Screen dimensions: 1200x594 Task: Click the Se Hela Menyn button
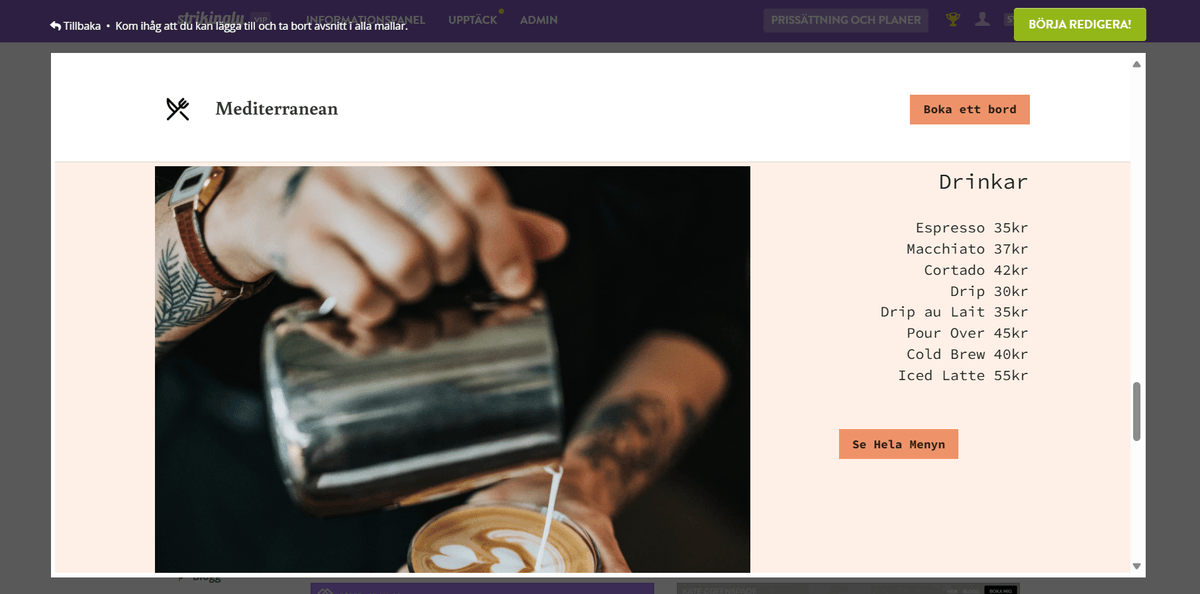coord(898,444)
